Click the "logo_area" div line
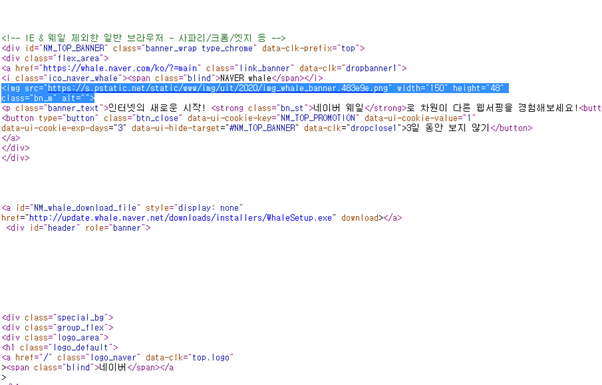The height and width of the screenshot is (385, 602). [55, 338]
